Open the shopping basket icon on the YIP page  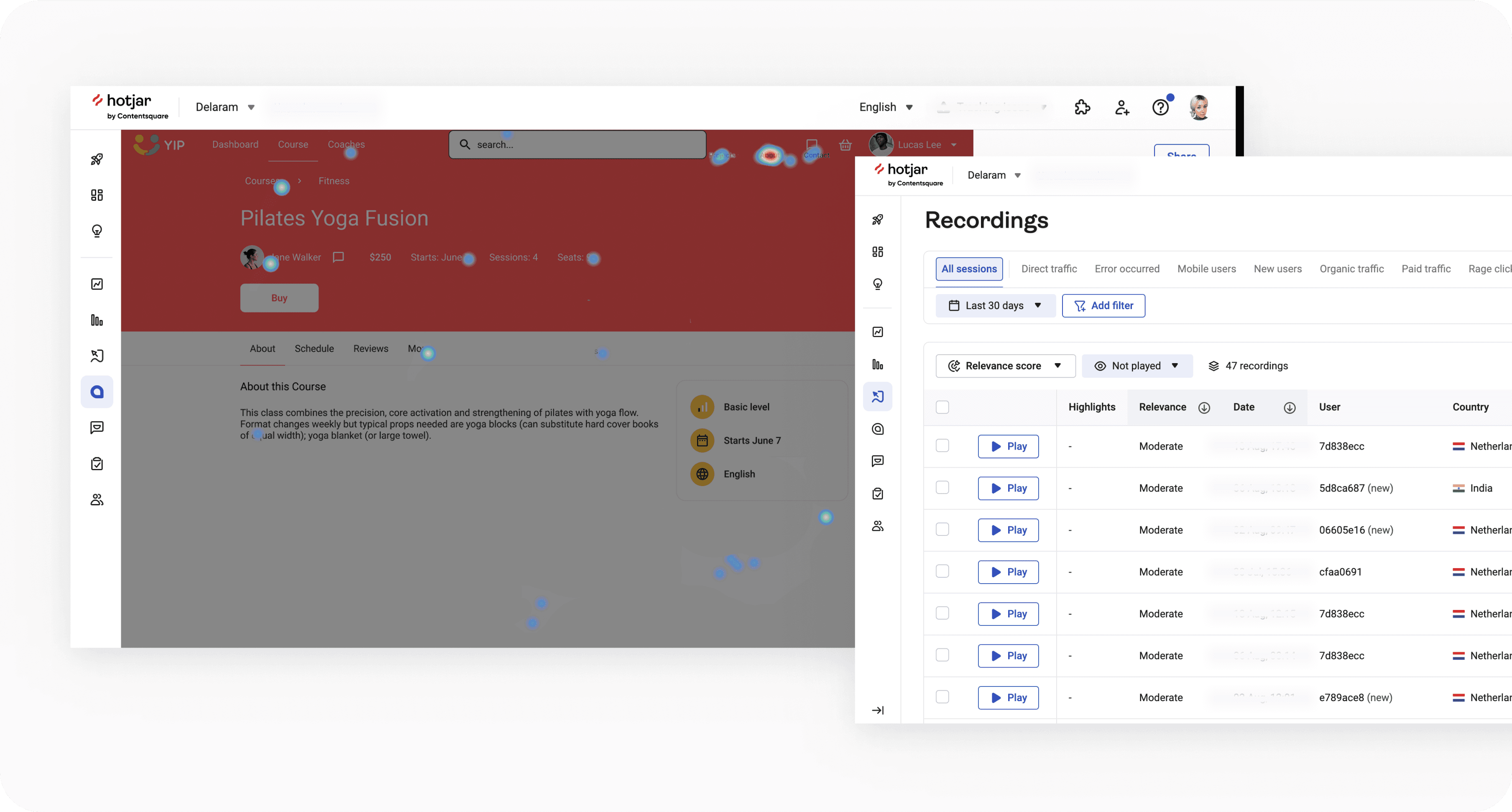pyautogui.click(x=845, y=145)
